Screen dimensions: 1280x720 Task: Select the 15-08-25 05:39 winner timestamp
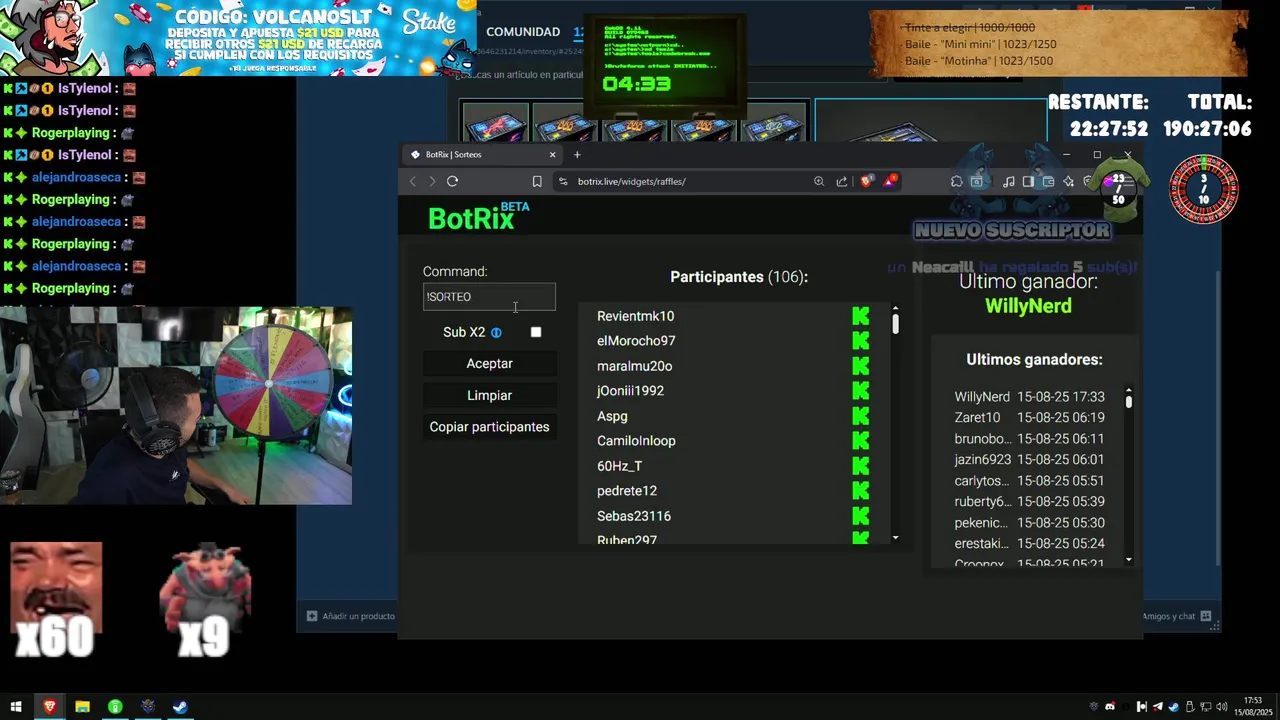[1061, 502]
